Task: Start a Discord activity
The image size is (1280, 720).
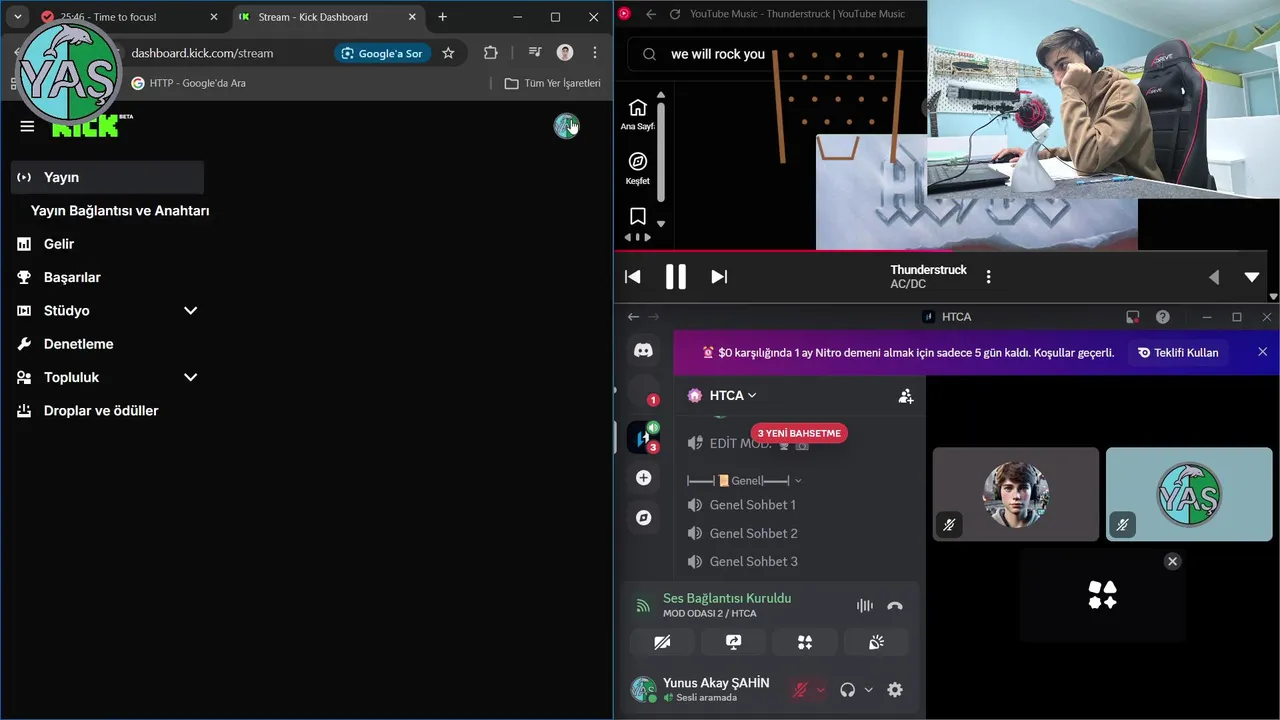Action: coord(805,642)
